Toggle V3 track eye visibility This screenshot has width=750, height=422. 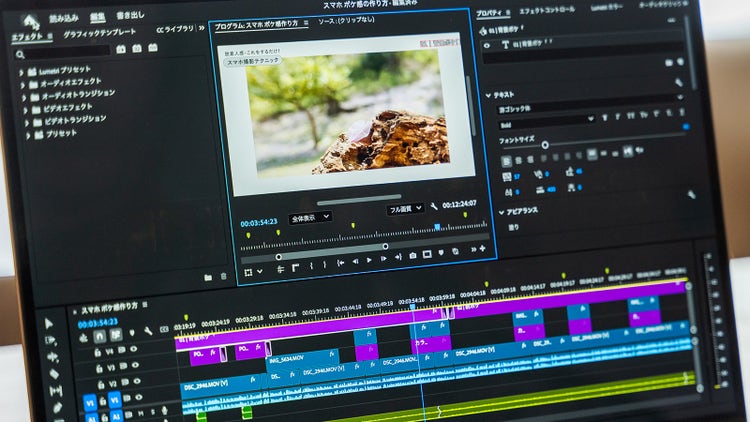pyautogui.click(x=135, y=365)
